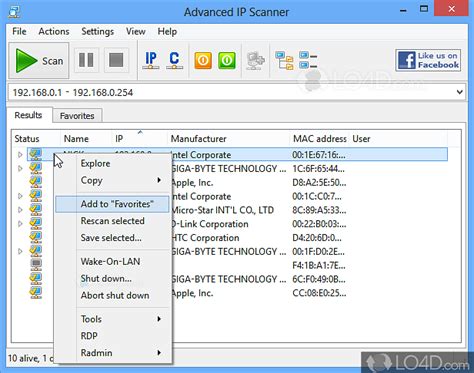Choose Add to "Favorites" in the context menu
The height and width of the screenshot is (373, 474).
113,204
